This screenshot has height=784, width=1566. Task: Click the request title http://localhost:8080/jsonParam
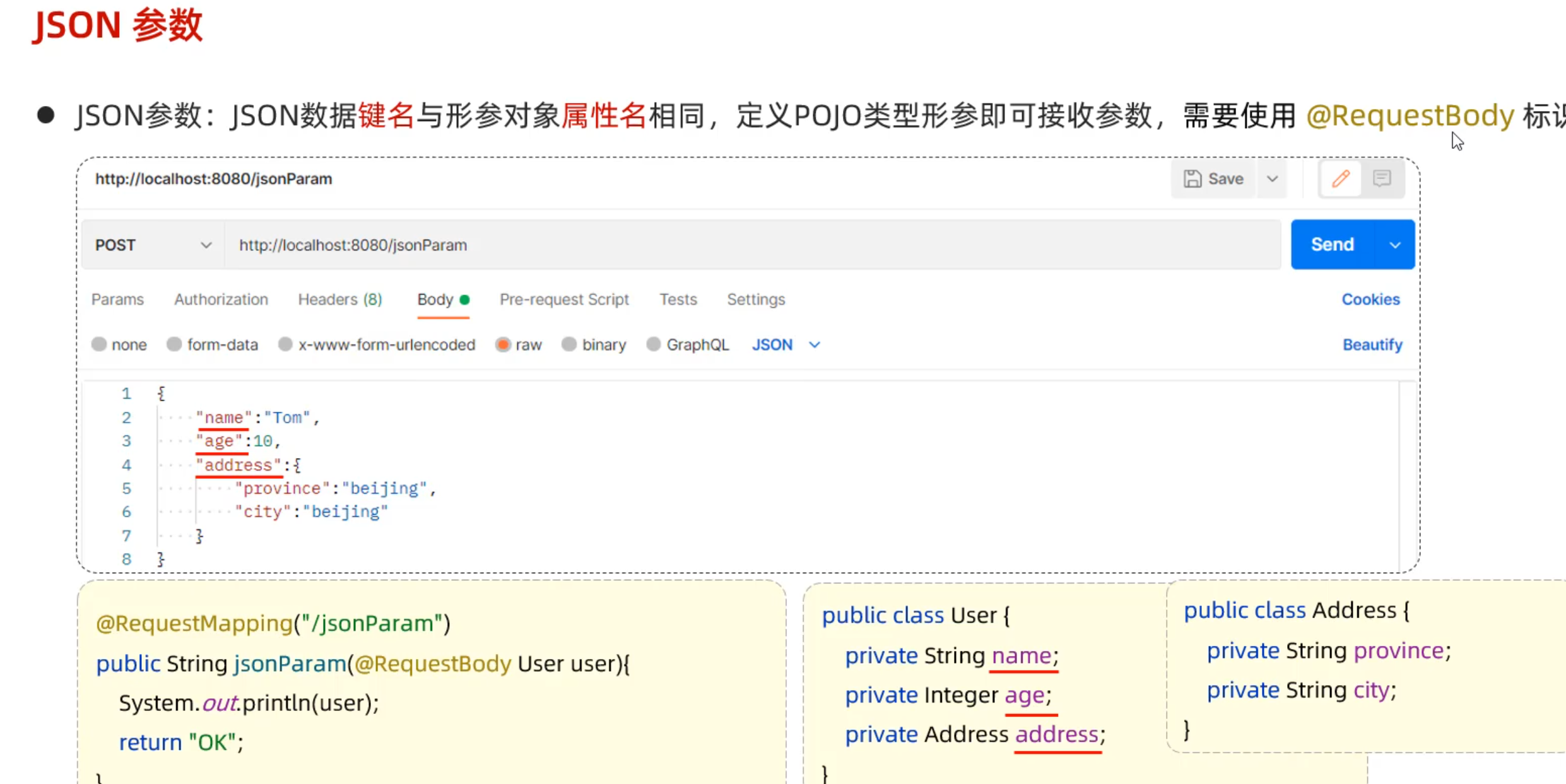pyautogui.click(x=213, y=178)
